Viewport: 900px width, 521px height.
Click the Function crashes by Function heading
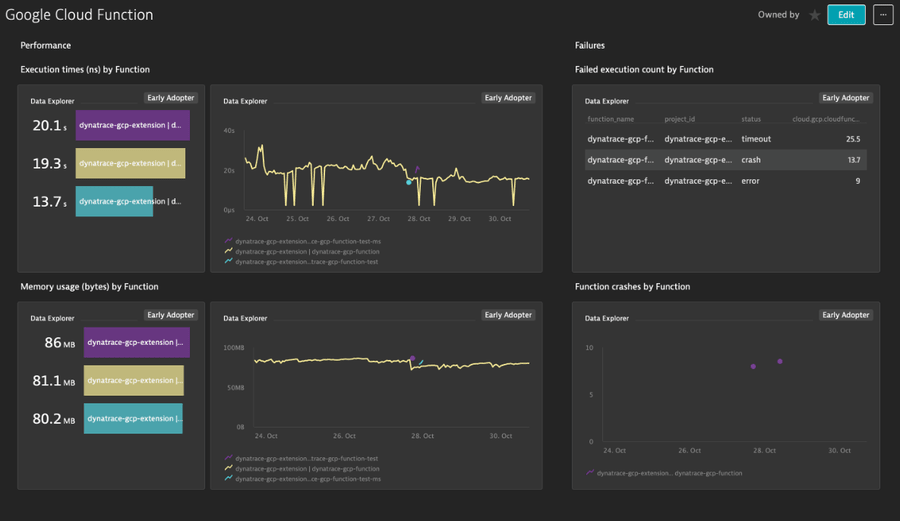click(x=633, y=286)
